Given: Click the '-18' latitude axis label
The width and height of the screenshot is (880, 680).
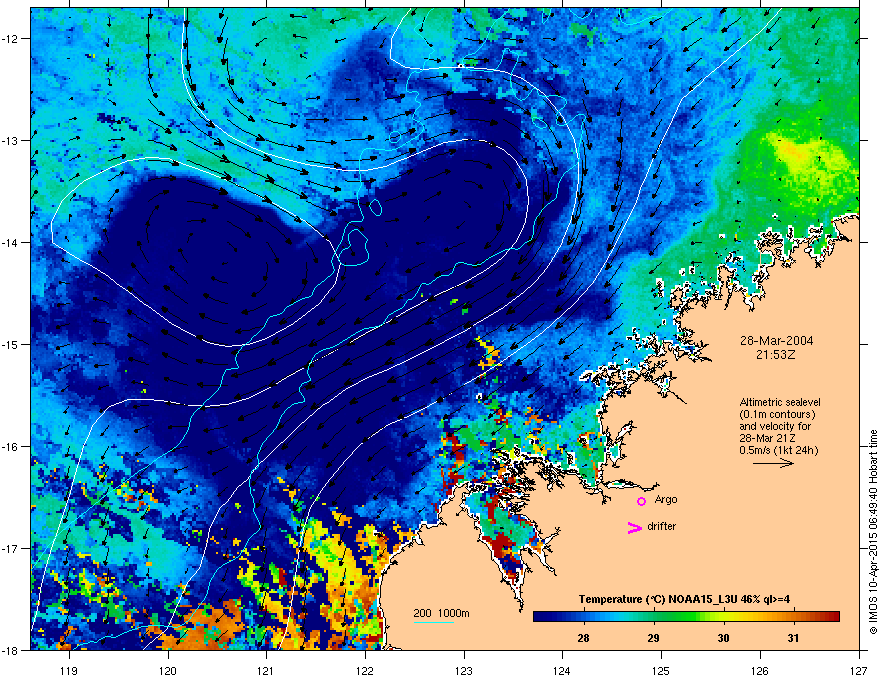Looking at the screenshot, I should coord(11,650).
